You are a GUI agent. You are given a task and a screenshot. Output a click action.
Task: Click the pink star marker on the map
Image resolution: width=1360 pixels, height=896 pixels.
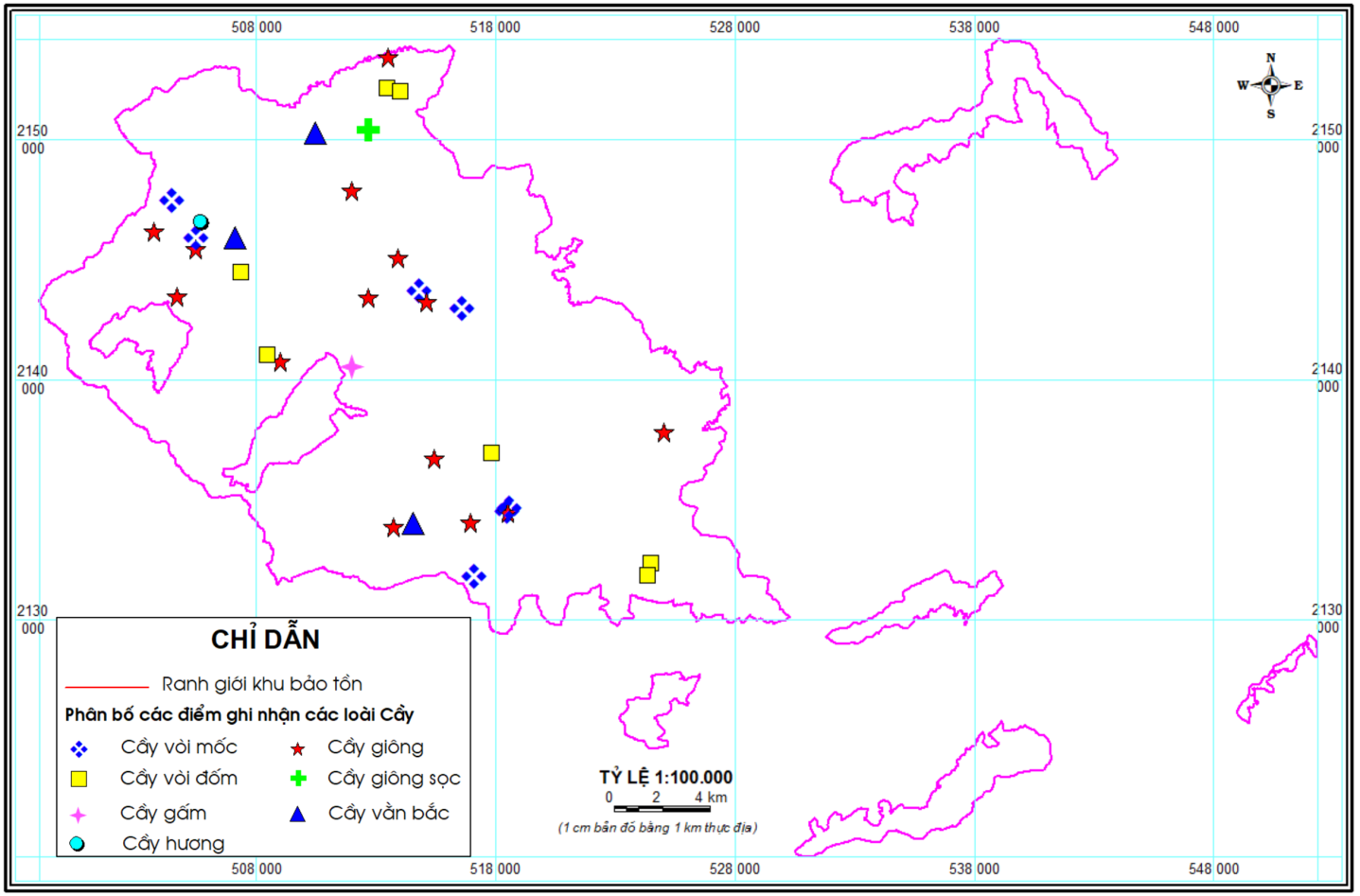coord(352,366)
